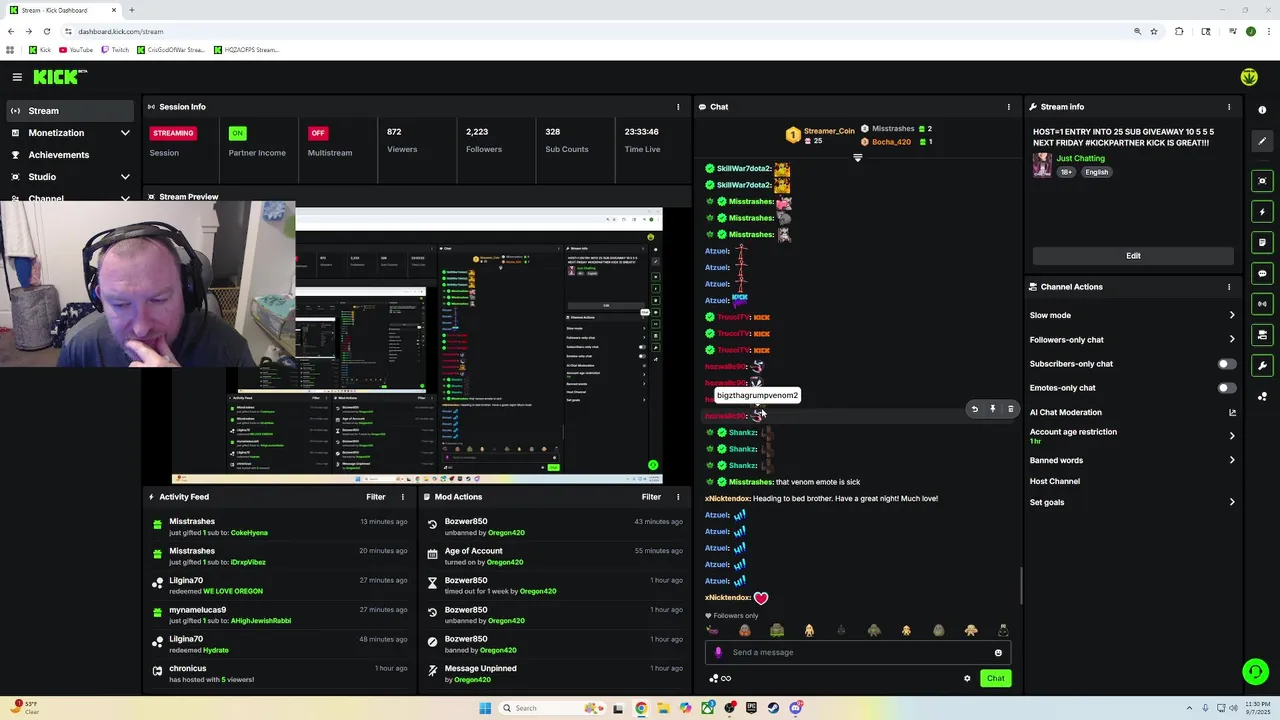Open Chat panel options menu
Viewport: 1280px width, 720px height.
click(x=1008, y=107)
